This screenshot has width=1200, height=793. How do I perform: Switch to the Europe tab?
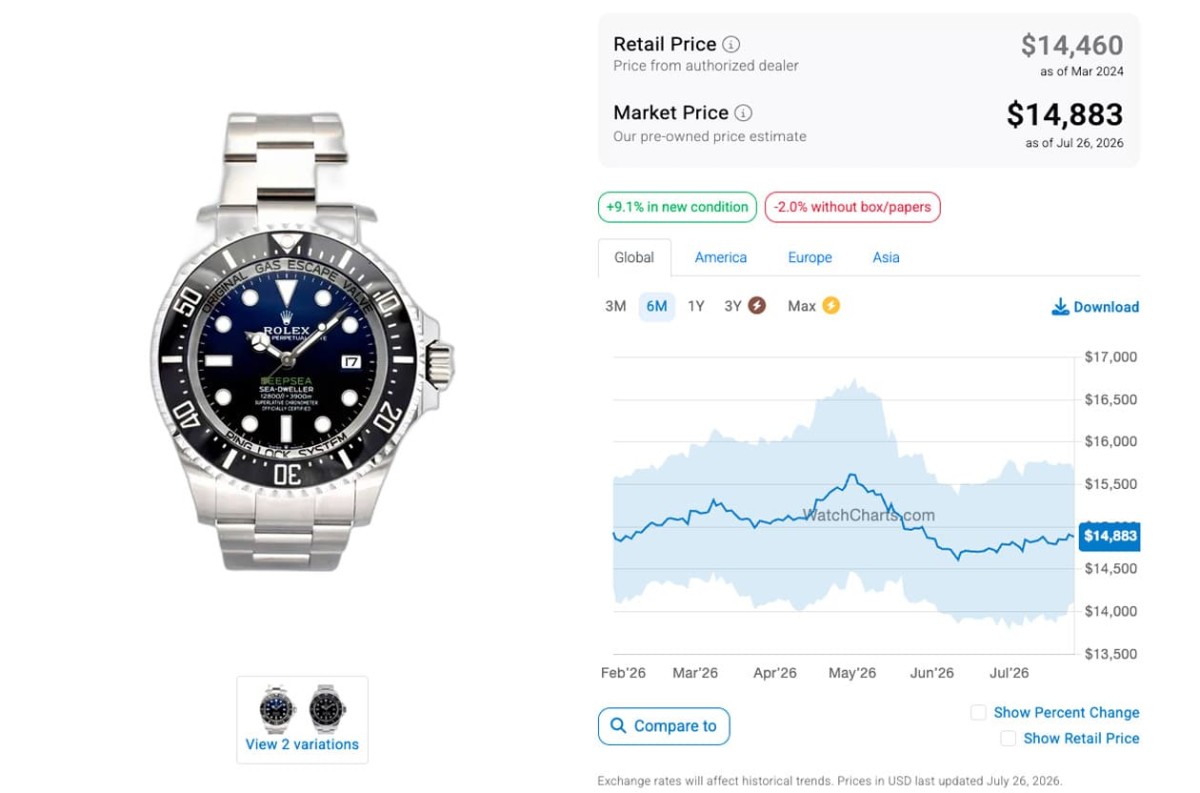click(810, 257)
